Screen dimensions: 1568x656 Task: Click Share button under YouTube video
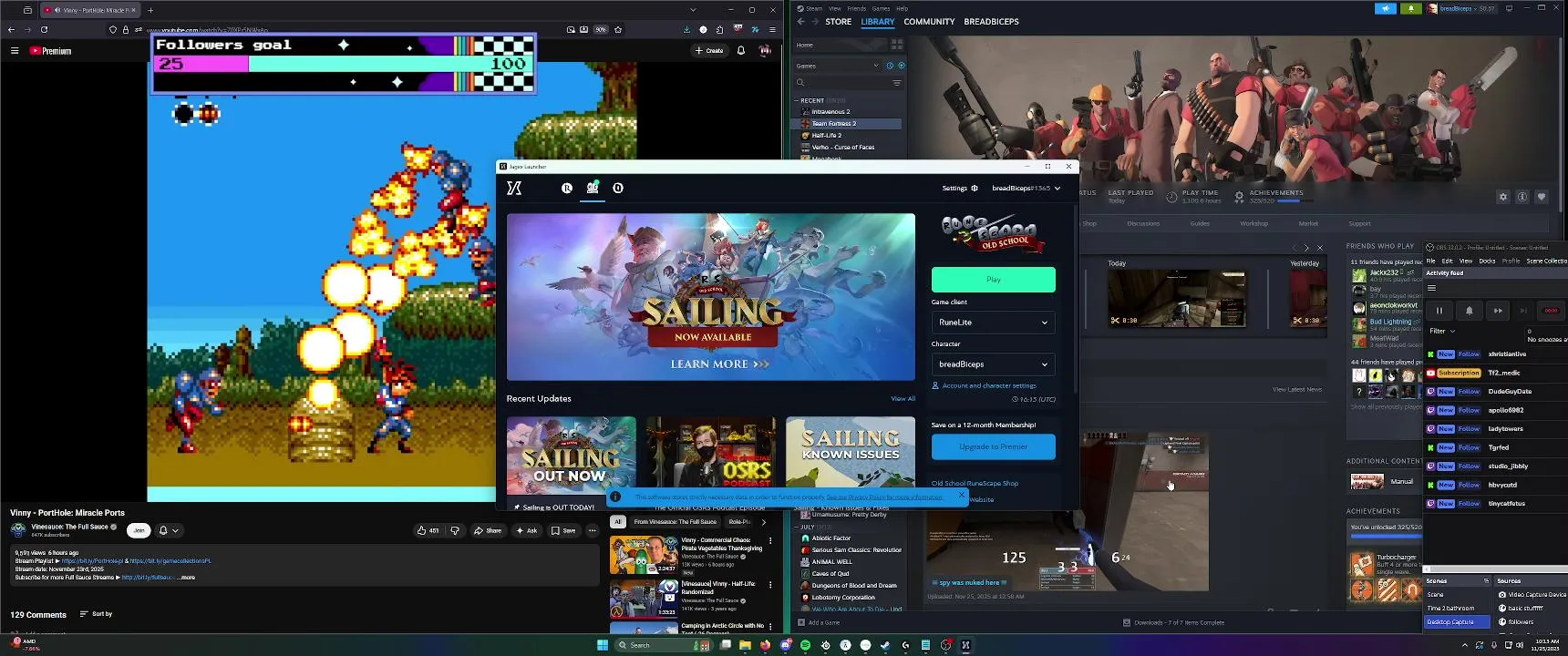click(x=488, y=530)
